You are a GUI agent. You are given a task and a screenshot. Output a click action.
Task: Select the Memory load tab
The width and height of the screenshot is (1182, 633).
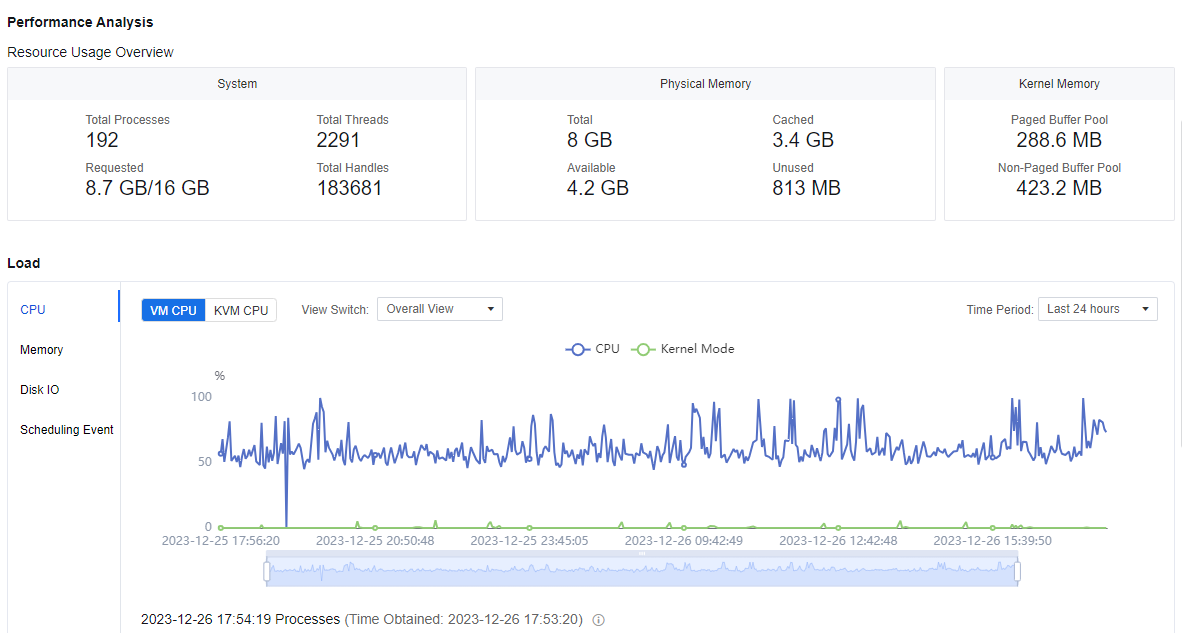pyautogui.click(x=42, y=350)
